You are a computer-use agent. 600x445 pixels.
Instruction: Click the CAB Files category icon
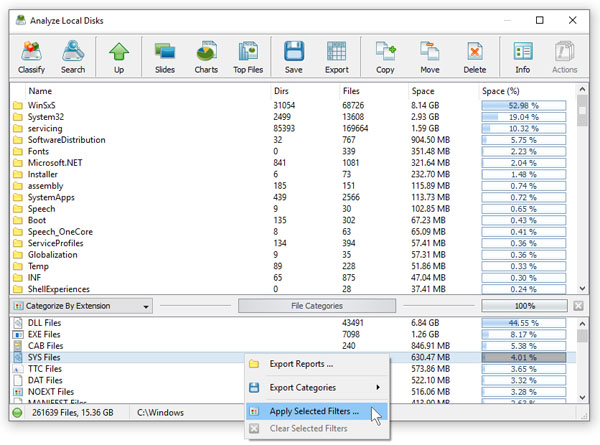pyautogui.click(x=18, y=346)
